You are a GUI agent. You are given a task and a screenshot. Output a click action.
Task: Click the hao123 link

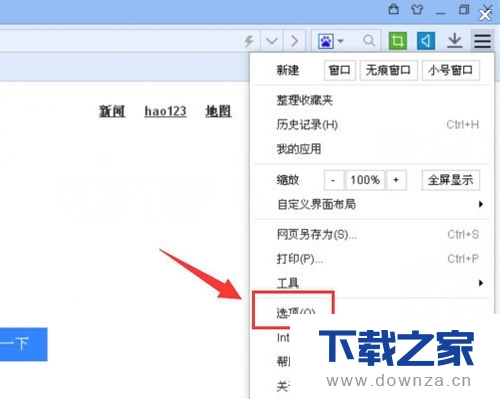165,111
